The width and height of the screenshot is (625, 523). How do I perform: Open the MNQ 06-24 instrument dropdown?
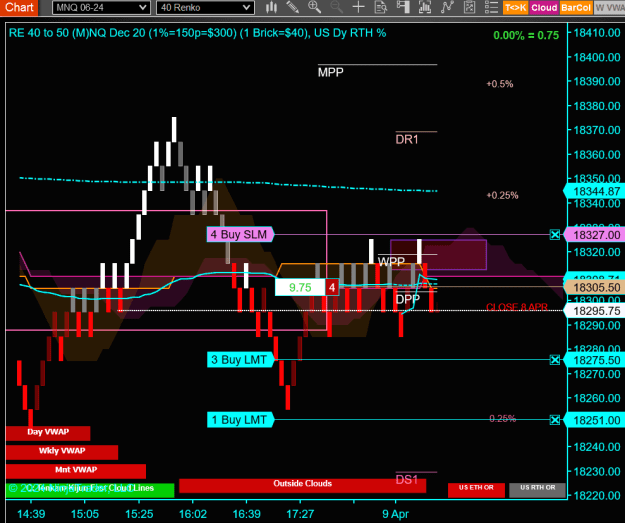coord(101,8)
